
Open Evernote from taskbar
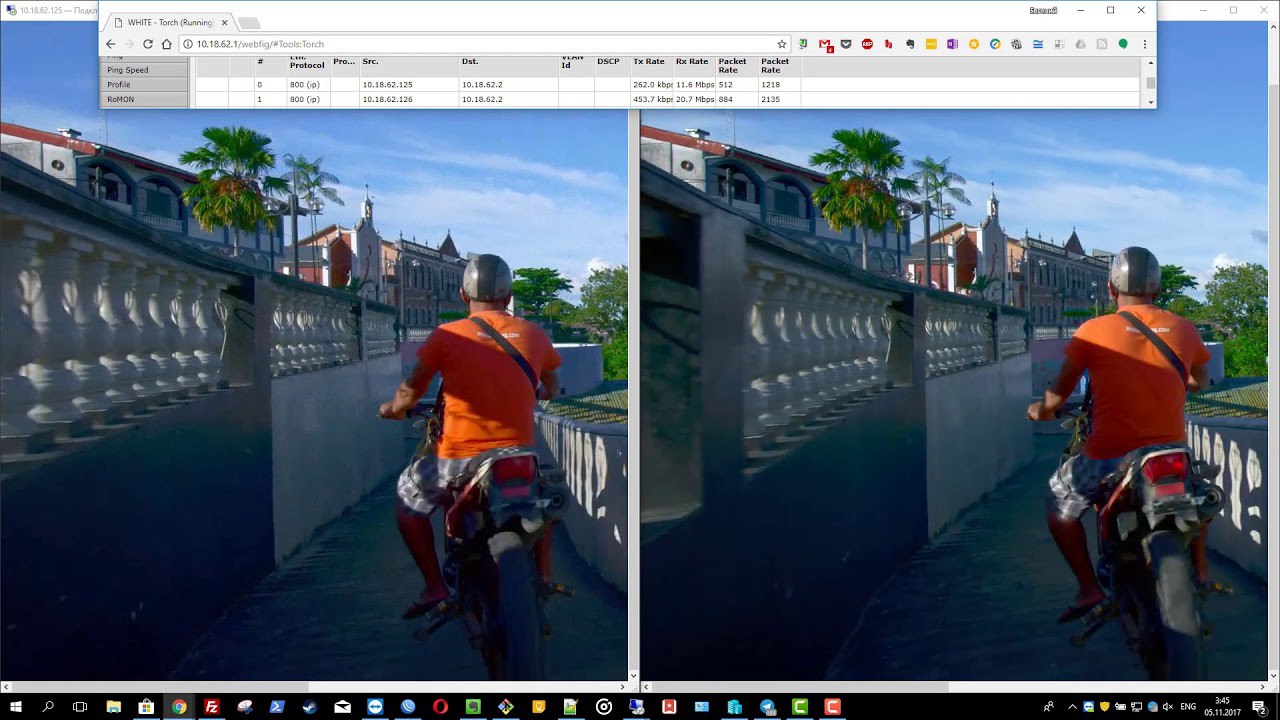point(473,707)
